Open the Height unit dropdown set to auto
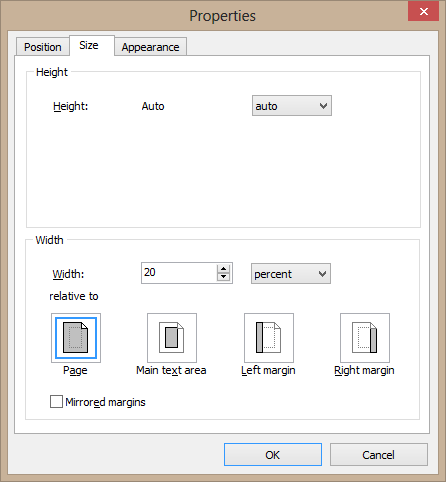This screenshot has height=482, width=446. tap(292, 106)
